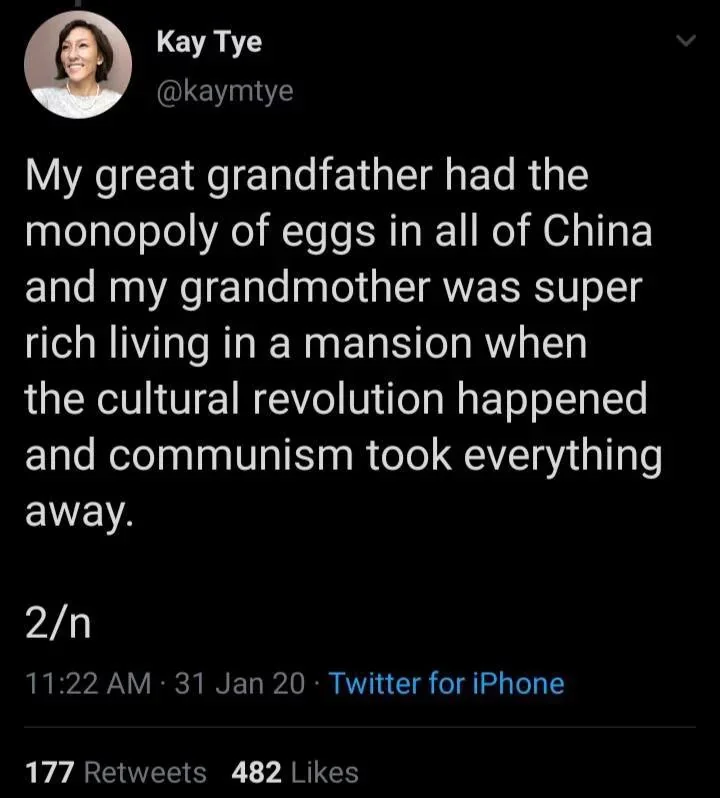
Task: Select the 31 Jan 20 date
Action: tap(240, 683)
